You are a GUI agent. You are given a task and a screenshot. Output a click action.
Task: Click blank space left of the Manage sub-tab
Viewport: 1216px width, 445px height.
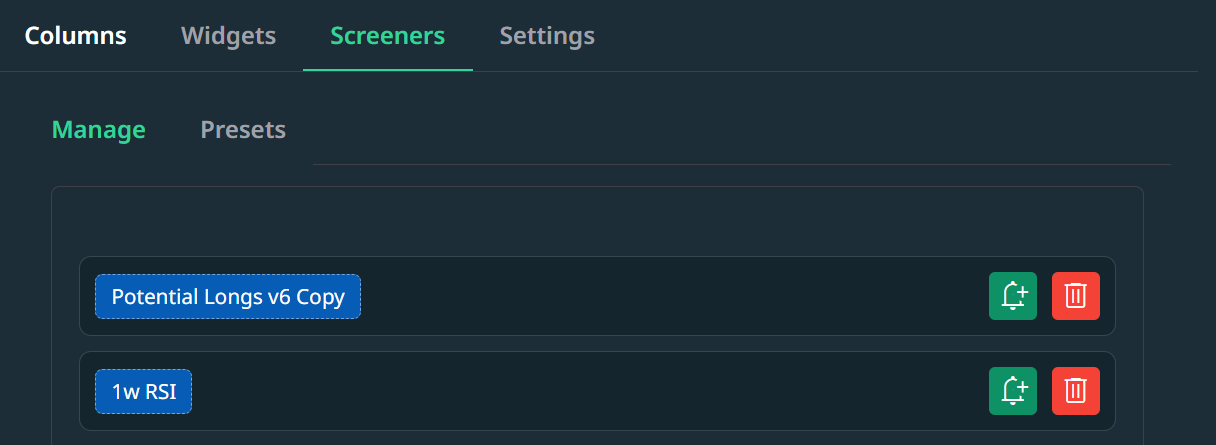[26, 130]
